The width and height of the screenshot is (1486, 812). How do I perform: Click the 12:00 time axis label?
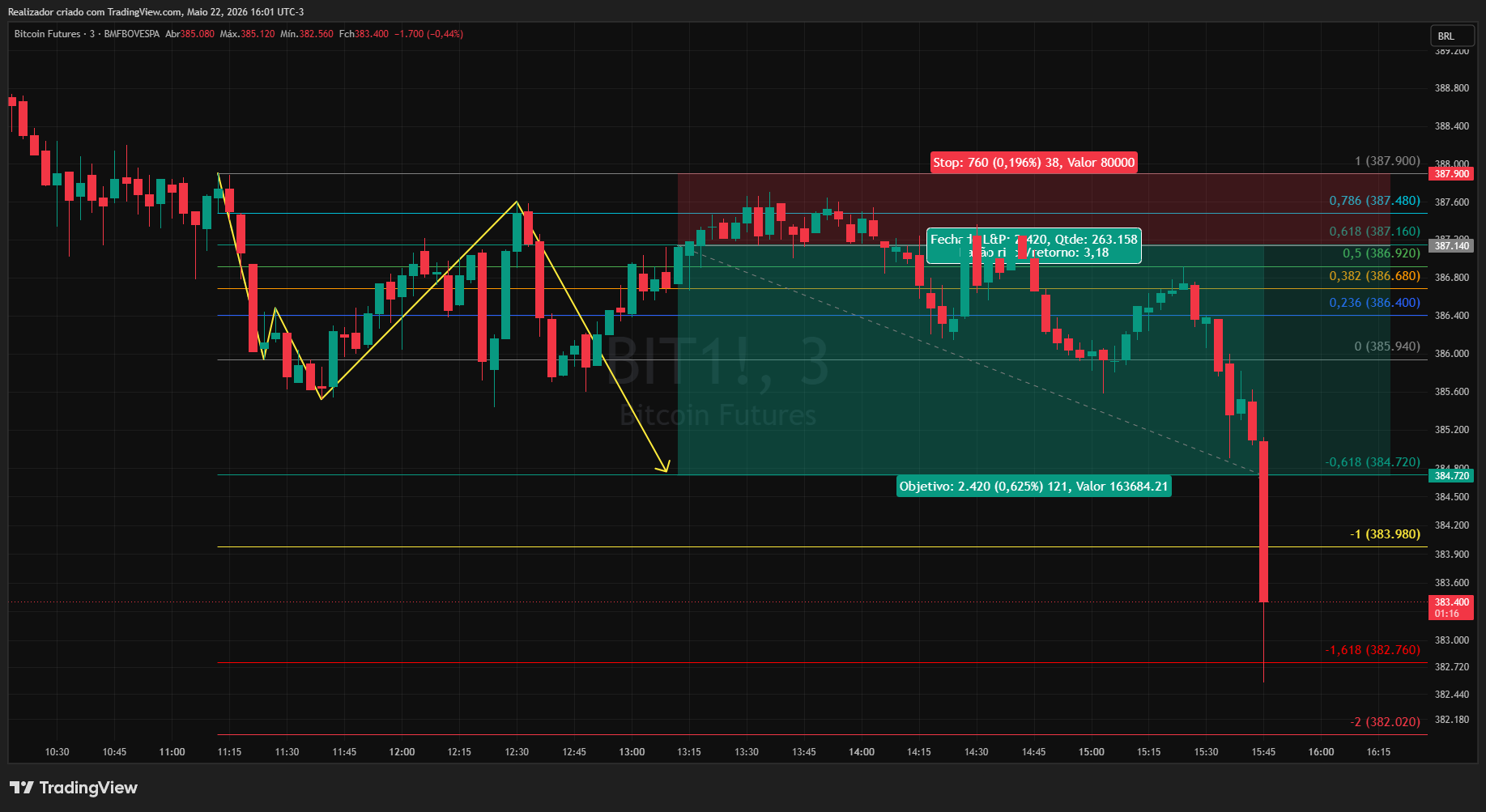click(402, 752)
